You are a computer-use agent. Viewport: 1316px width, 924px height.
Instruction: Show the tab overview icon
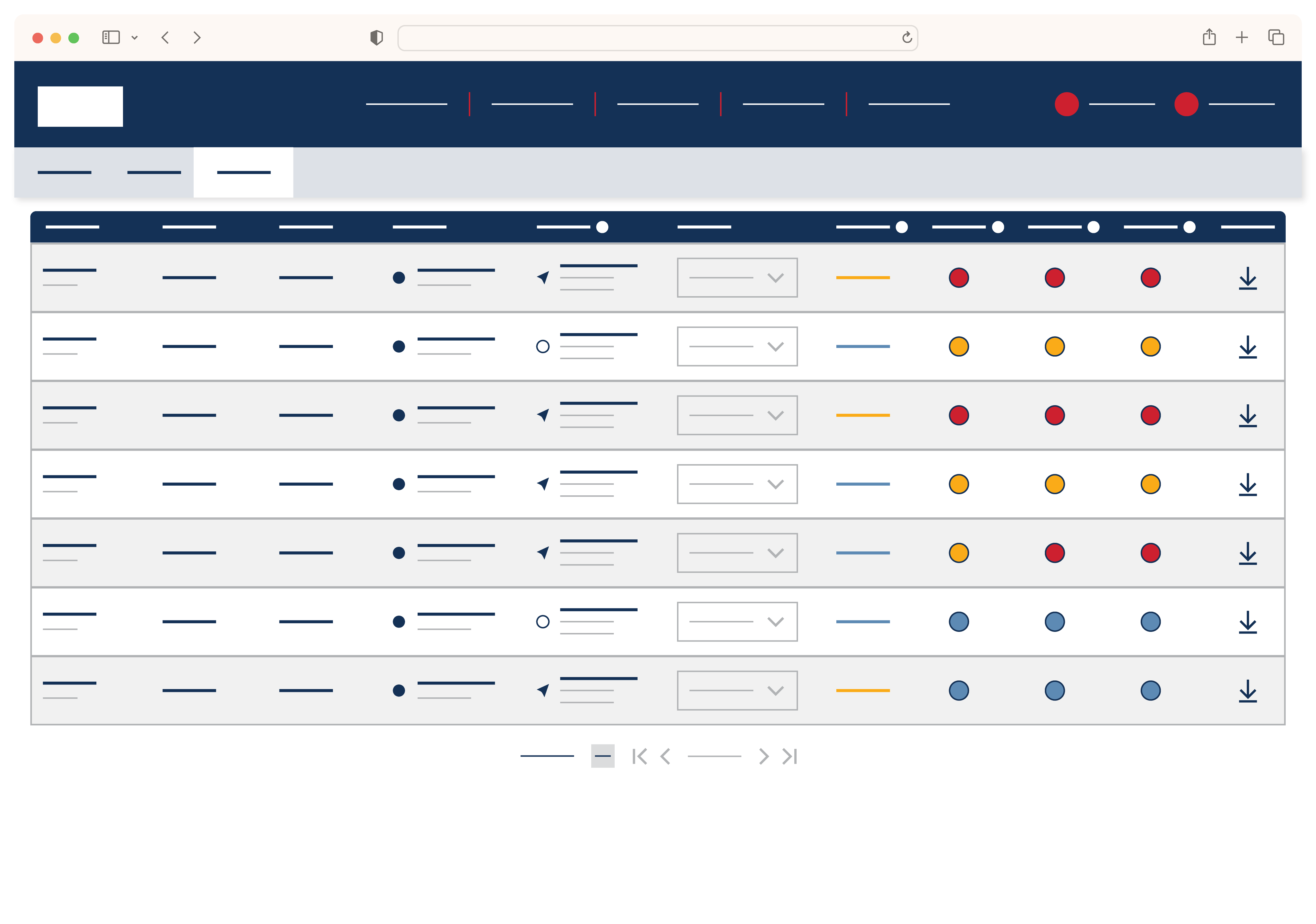[x=1276, y=37]
